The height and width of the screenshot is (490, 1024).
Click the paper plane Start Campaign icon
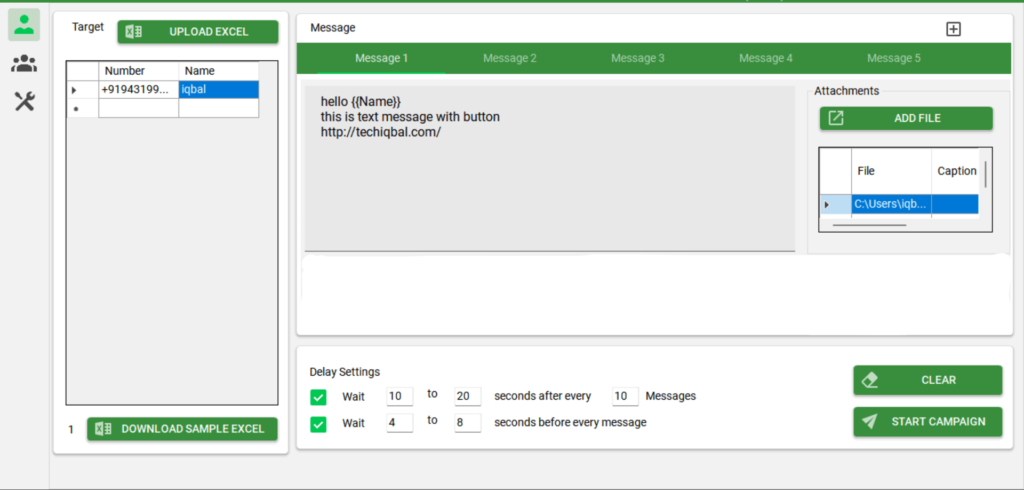click(869, 421)
